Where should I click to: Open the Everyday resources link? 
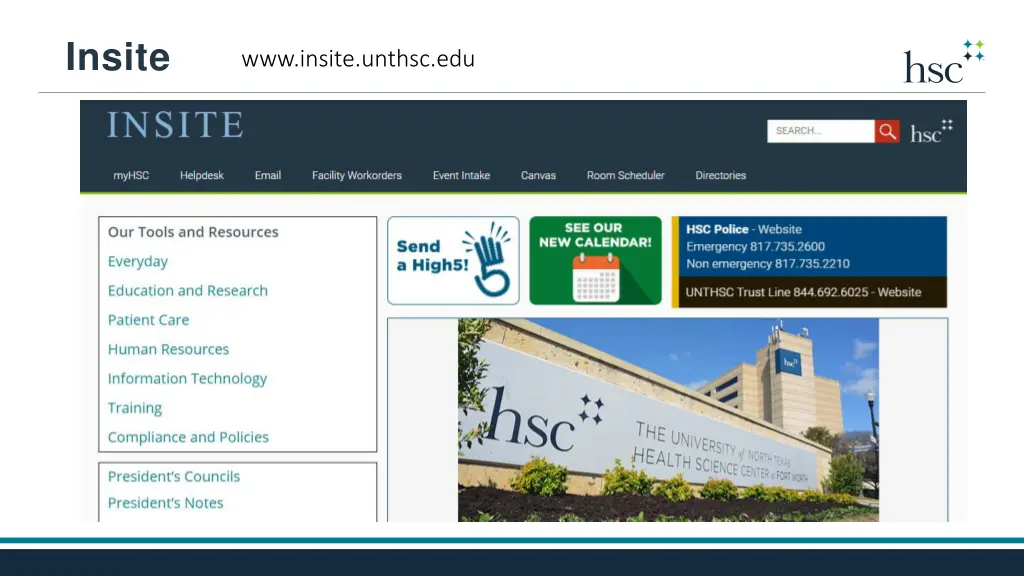point(138,261)
